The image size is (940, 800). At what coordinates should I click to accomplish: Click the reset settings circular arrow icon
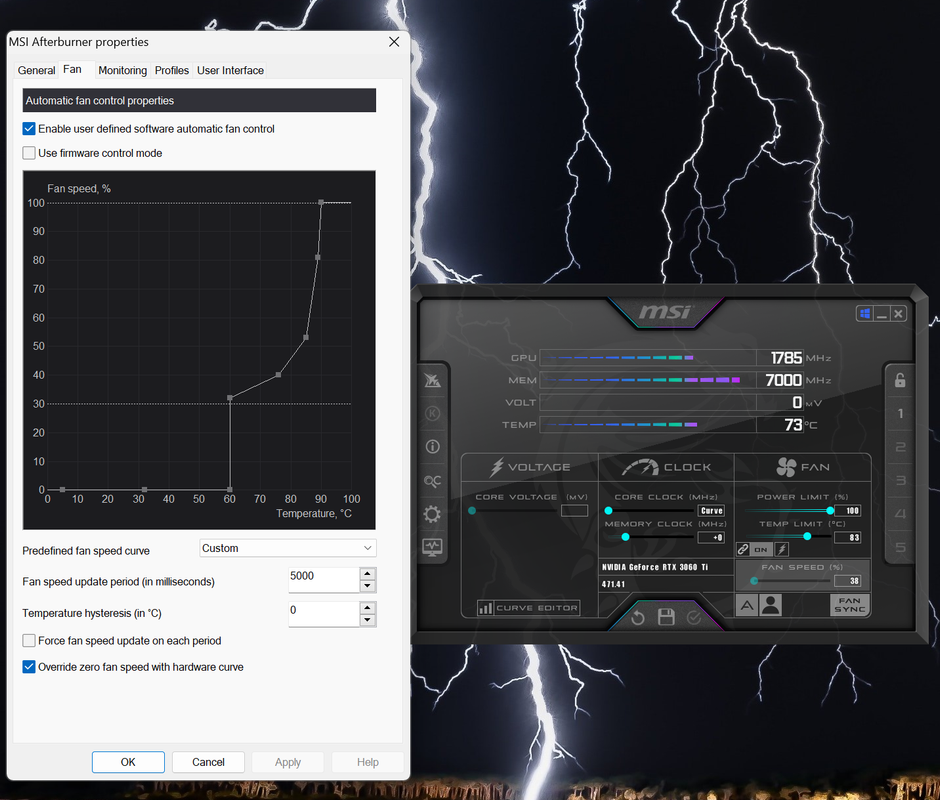[638, 617]
